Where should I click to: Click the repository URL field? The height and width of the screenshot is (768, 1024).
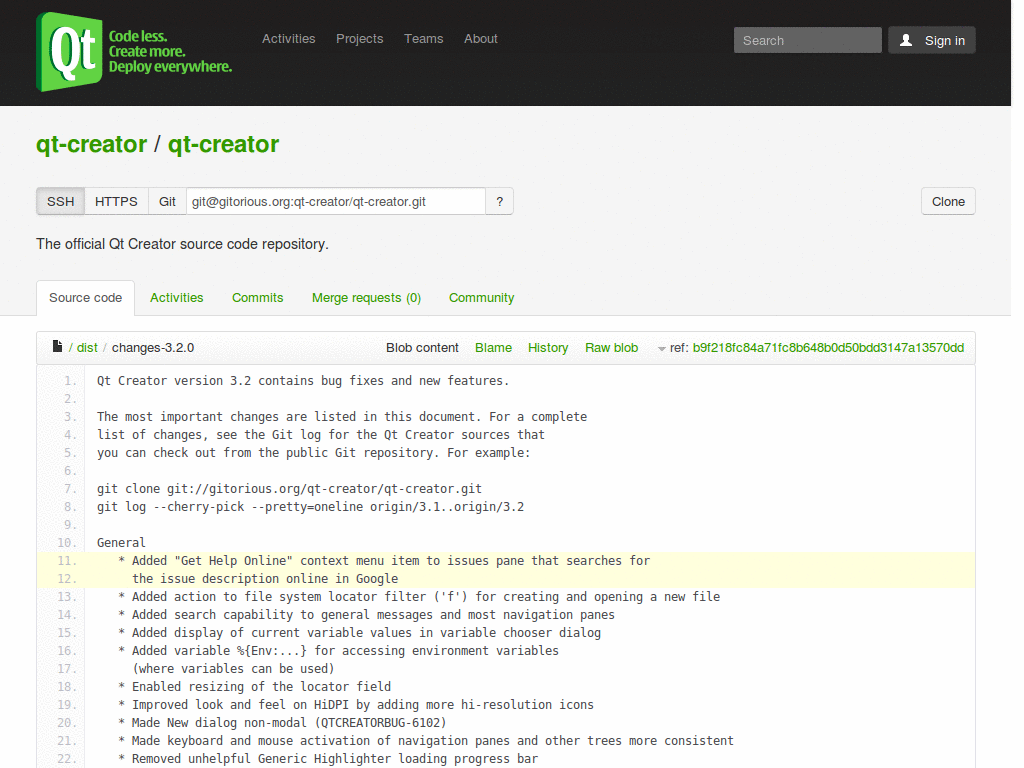point(336,201)
